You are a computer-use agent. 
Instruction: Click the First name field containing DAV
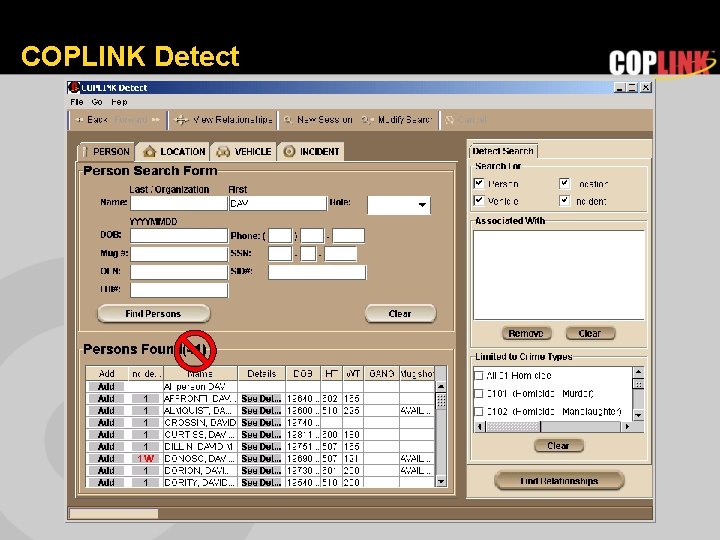[278, 203]
